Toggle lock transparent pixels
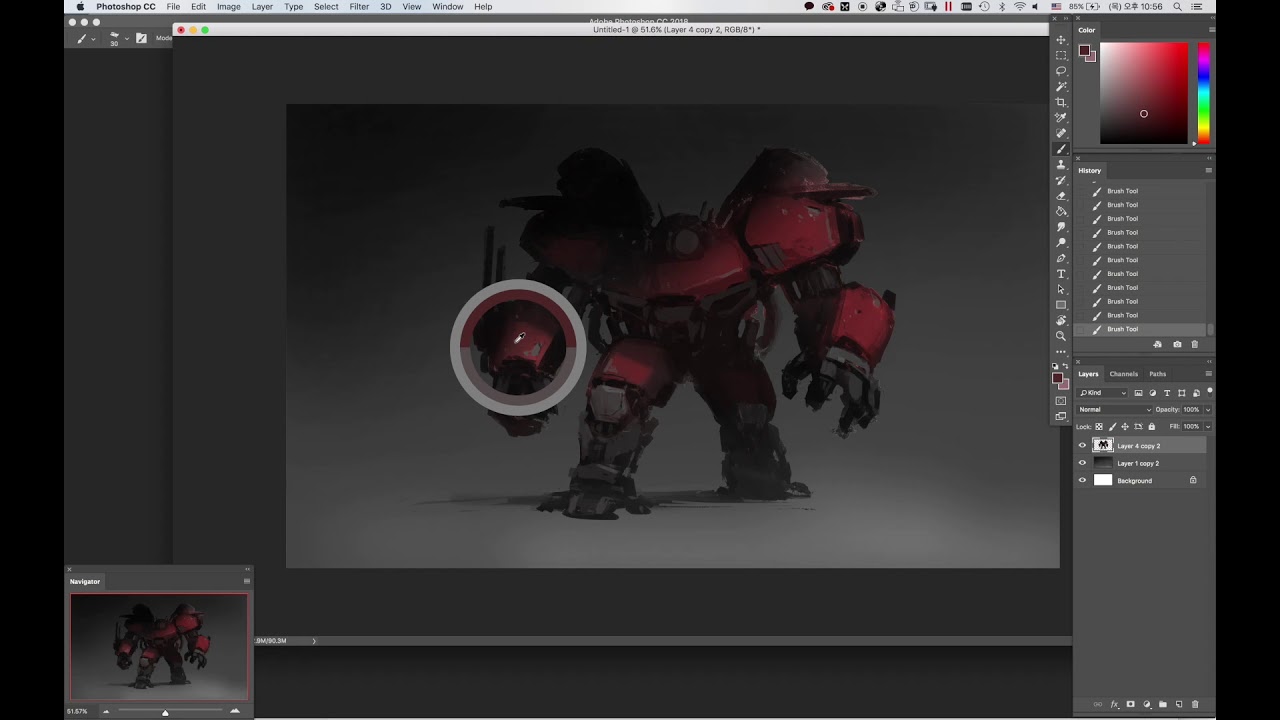This screenshot has height=720, width=1280. pyautogui.click(x=1099, y=426)
